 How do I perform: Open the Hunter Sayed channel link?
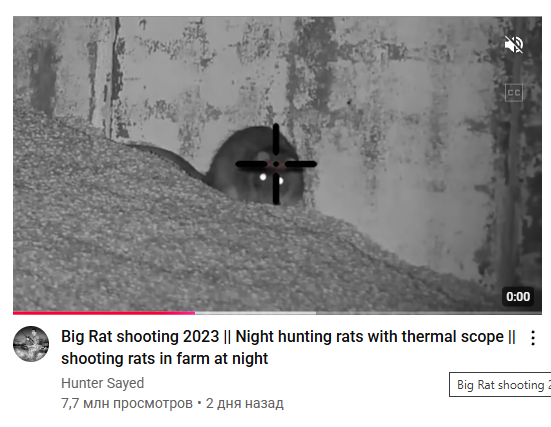tap(103, 383)
